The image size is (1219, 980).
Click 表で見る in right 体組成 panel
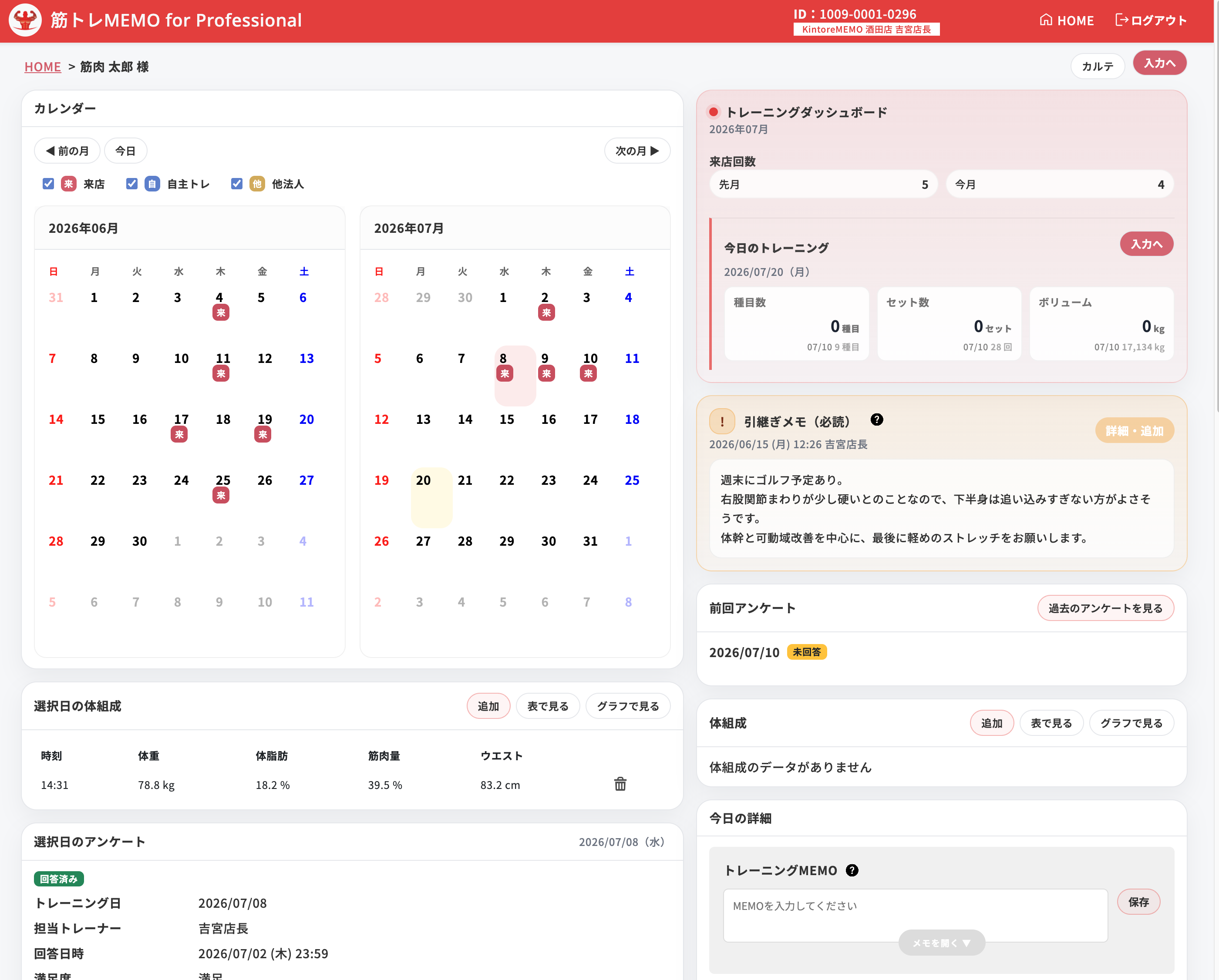click(x=1051, y=723)
